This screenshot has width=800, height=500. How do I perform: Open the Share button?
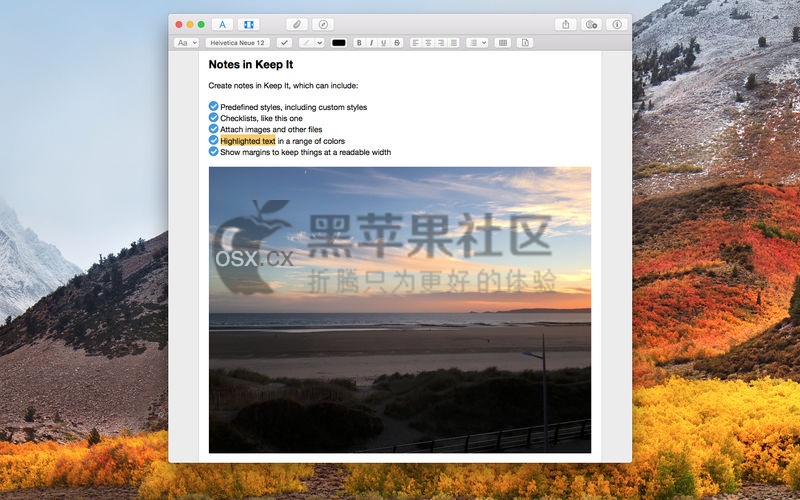click(565, 24)
